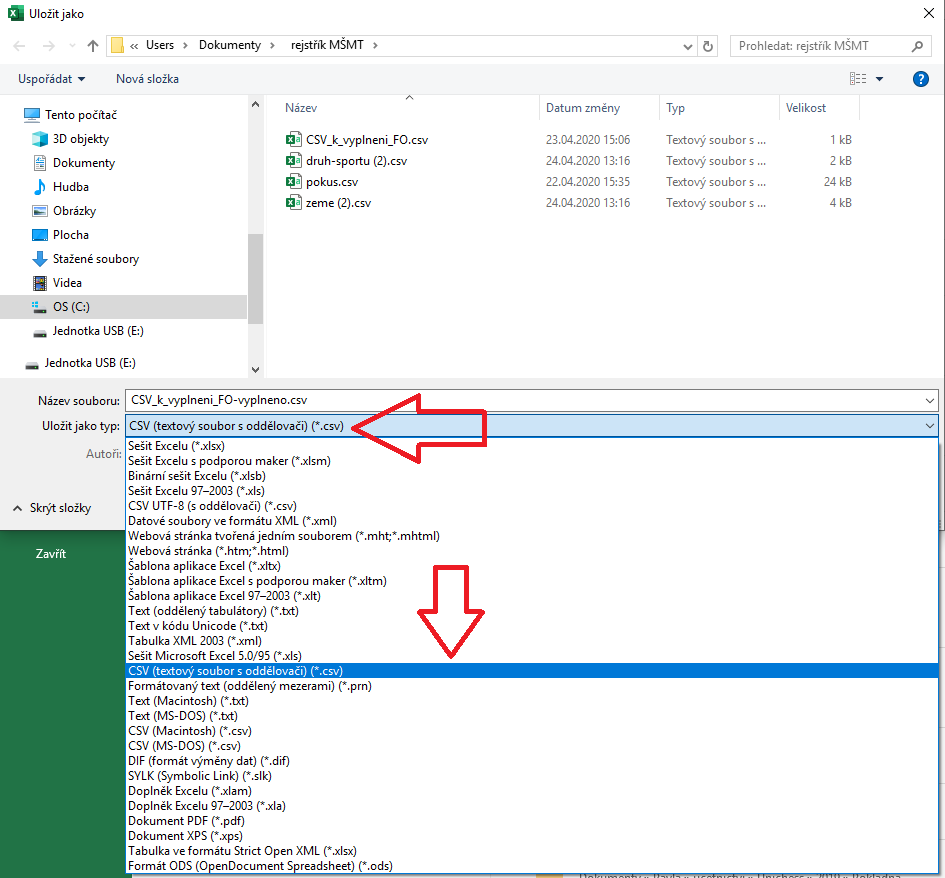This screenshot has height=878, width=945.
Task: Sort by Typ column
Action: (675, 108)
